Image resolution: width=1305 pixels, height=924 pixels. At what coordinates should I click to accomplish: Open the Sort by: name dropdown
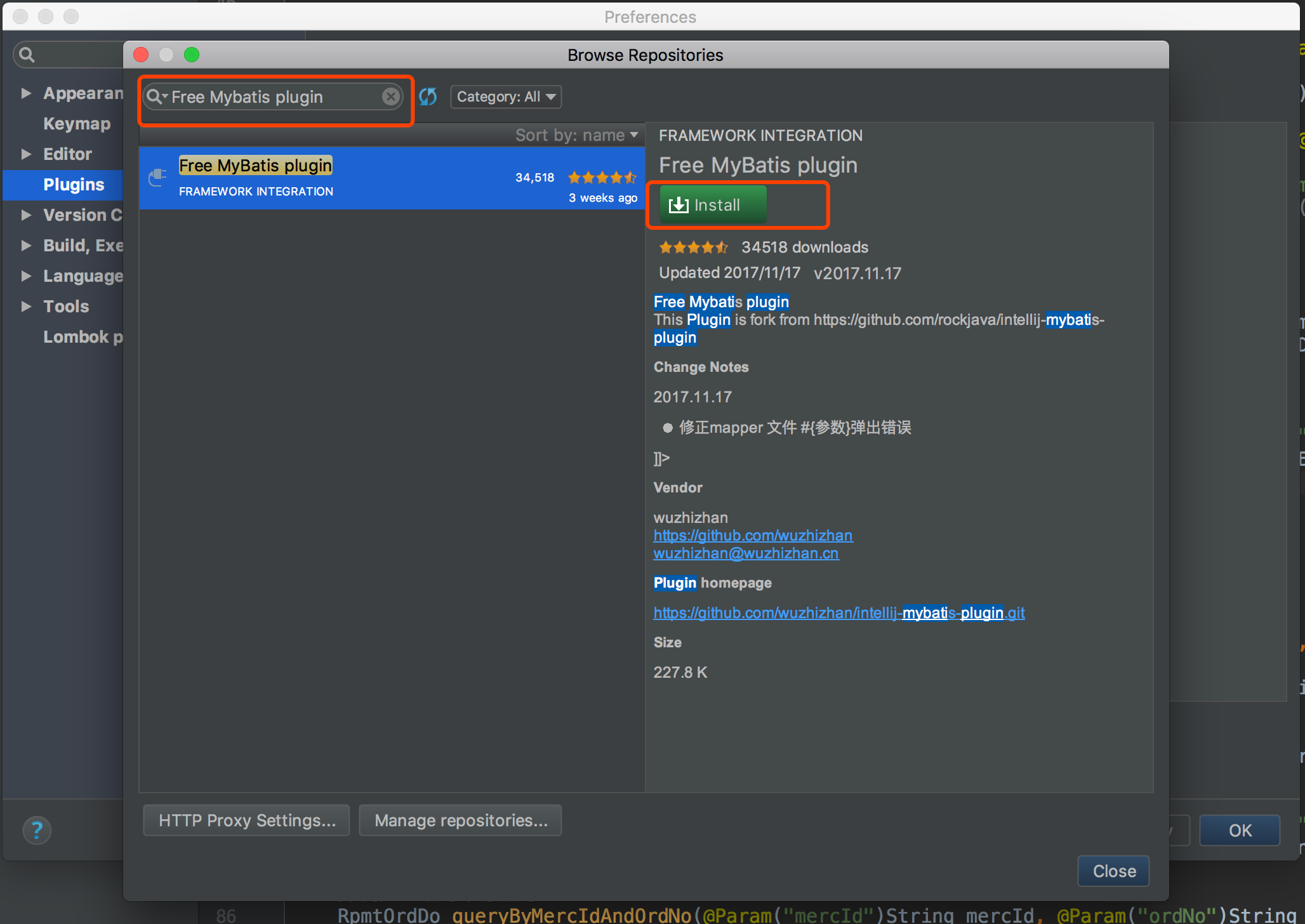click(576, 135)
